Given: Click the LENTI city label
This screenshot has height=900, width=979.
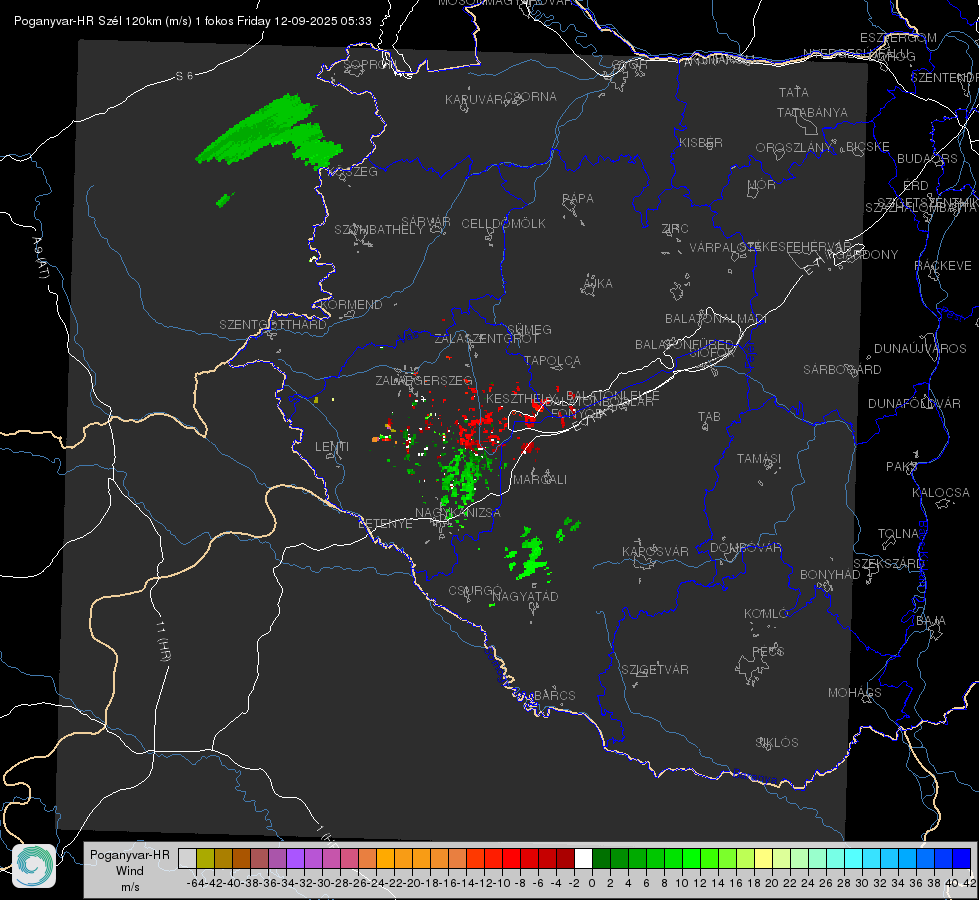Looking at the screenshot, I should pos(332,447).
